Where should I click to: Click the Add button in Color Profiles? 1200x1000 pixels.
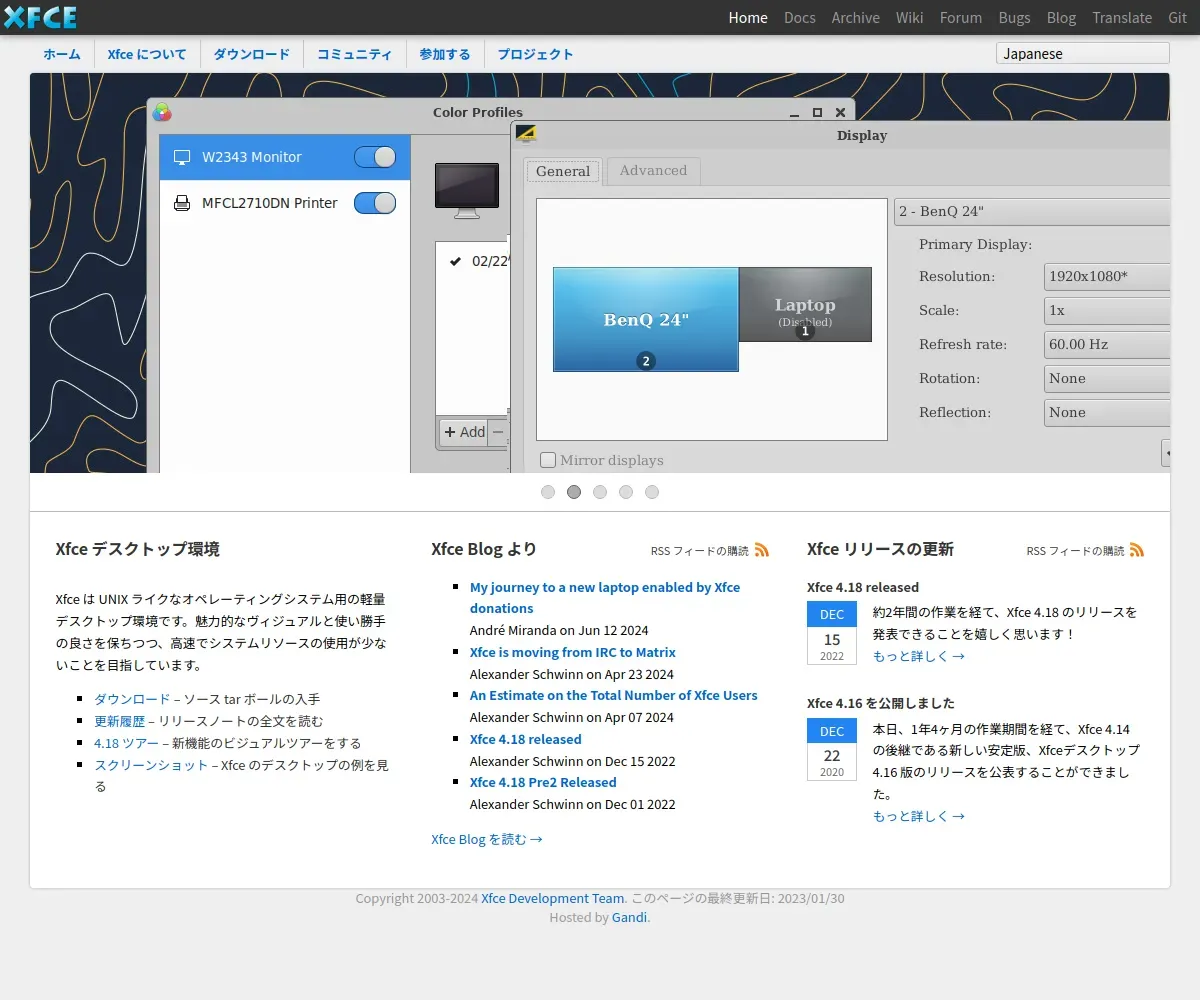[x=464, y=432]
